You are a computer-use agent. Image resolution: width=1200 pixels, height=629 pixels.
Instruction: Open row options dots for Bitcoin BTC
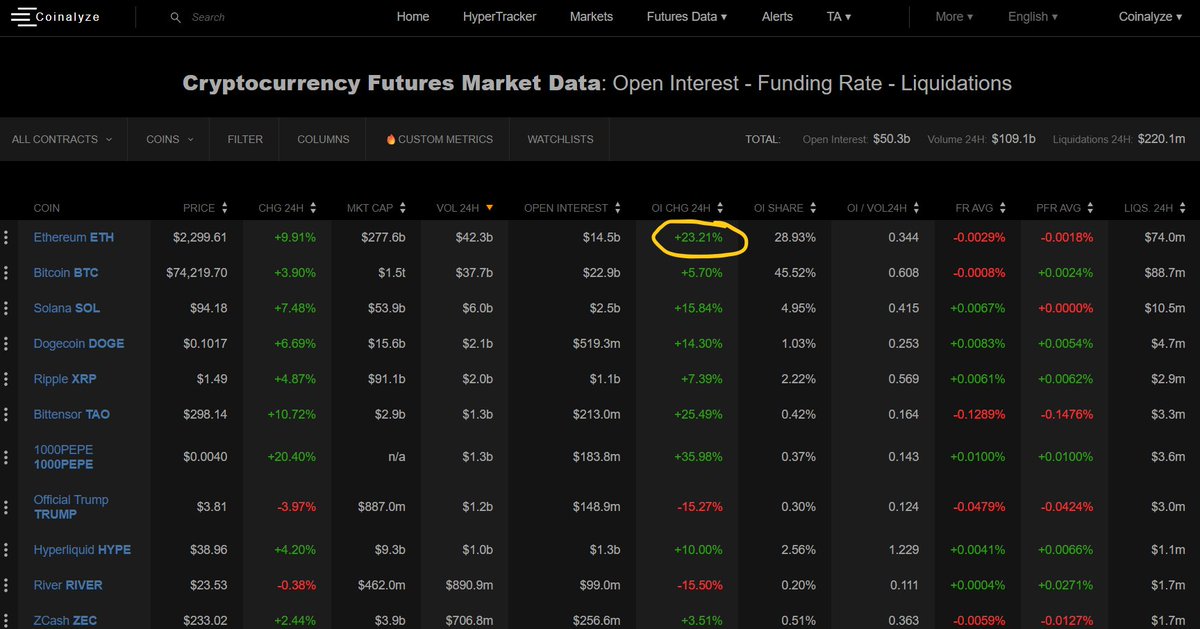pyautogui.click(x=6, y=273)
